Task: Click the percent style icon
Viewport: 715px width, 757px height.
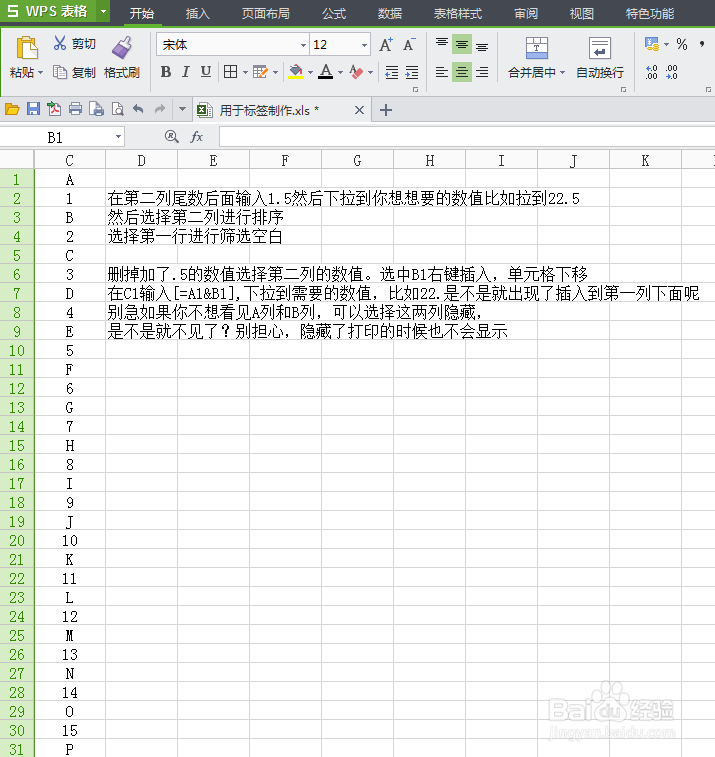Action: (682, 44)
